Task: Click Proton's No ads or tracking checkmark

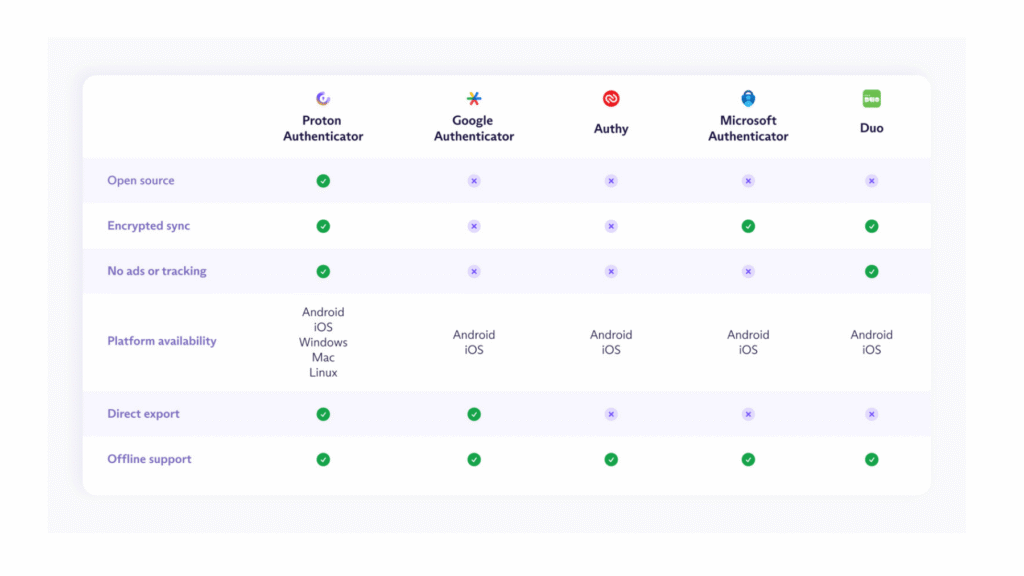Action: tap(323, 271)
